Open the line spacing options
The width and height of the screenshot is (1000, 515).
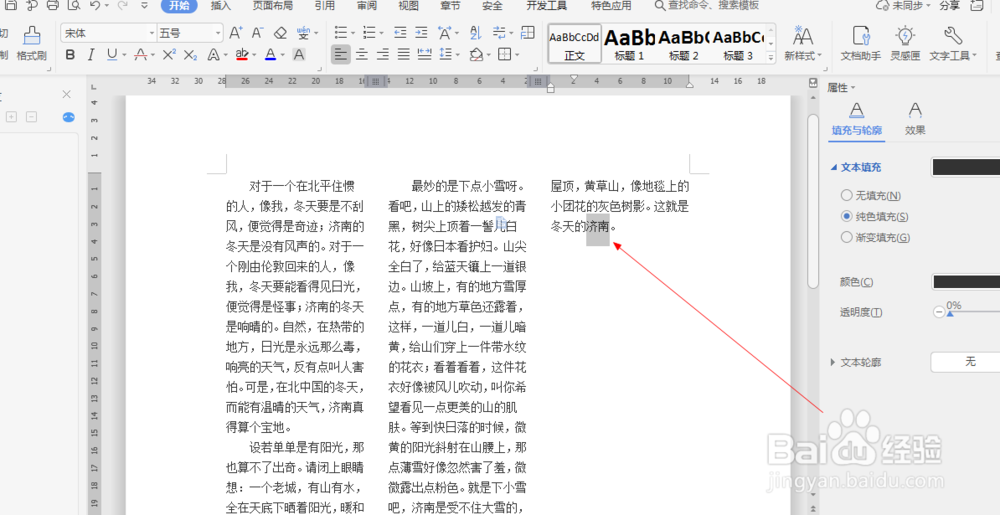click(445, 55)
